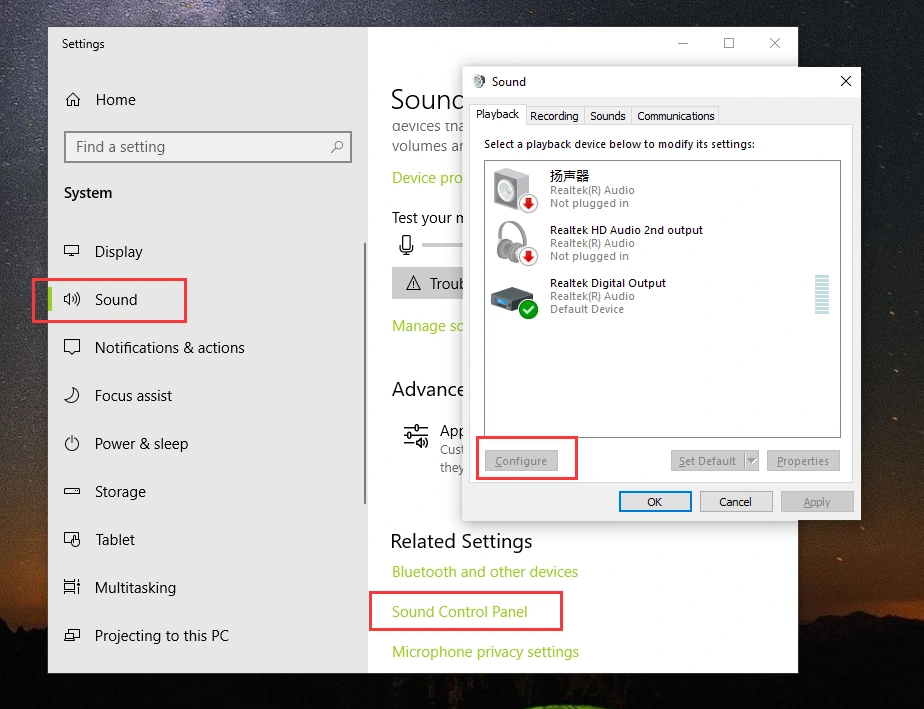Viewport: 924px width, 709px height.
Task: Click the Power & sleep icon
Action: coord(72,443)
